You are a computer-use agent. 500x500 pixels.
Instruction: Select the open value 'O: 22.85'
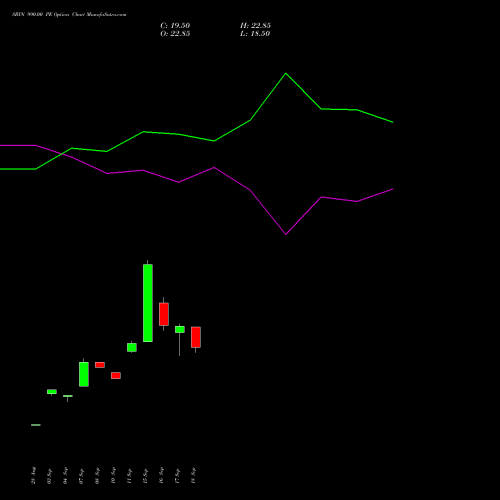pyautogui.click(x=175, y=34)
